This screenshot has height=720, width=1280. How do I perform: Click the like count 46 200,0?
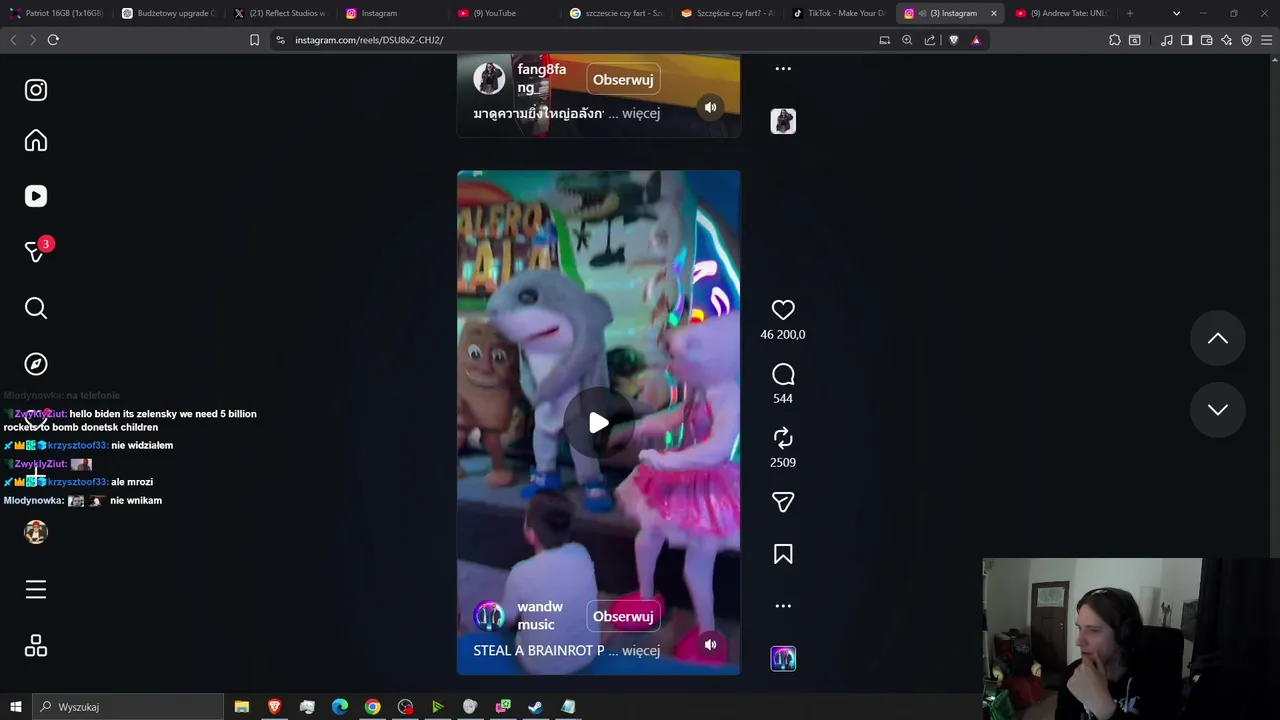click(783, 334)
